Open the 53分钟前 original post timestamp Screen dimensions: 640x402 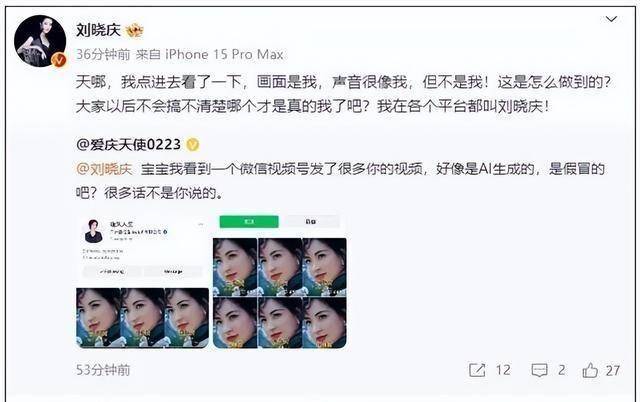pyautogui.click(x=103, y=370)
